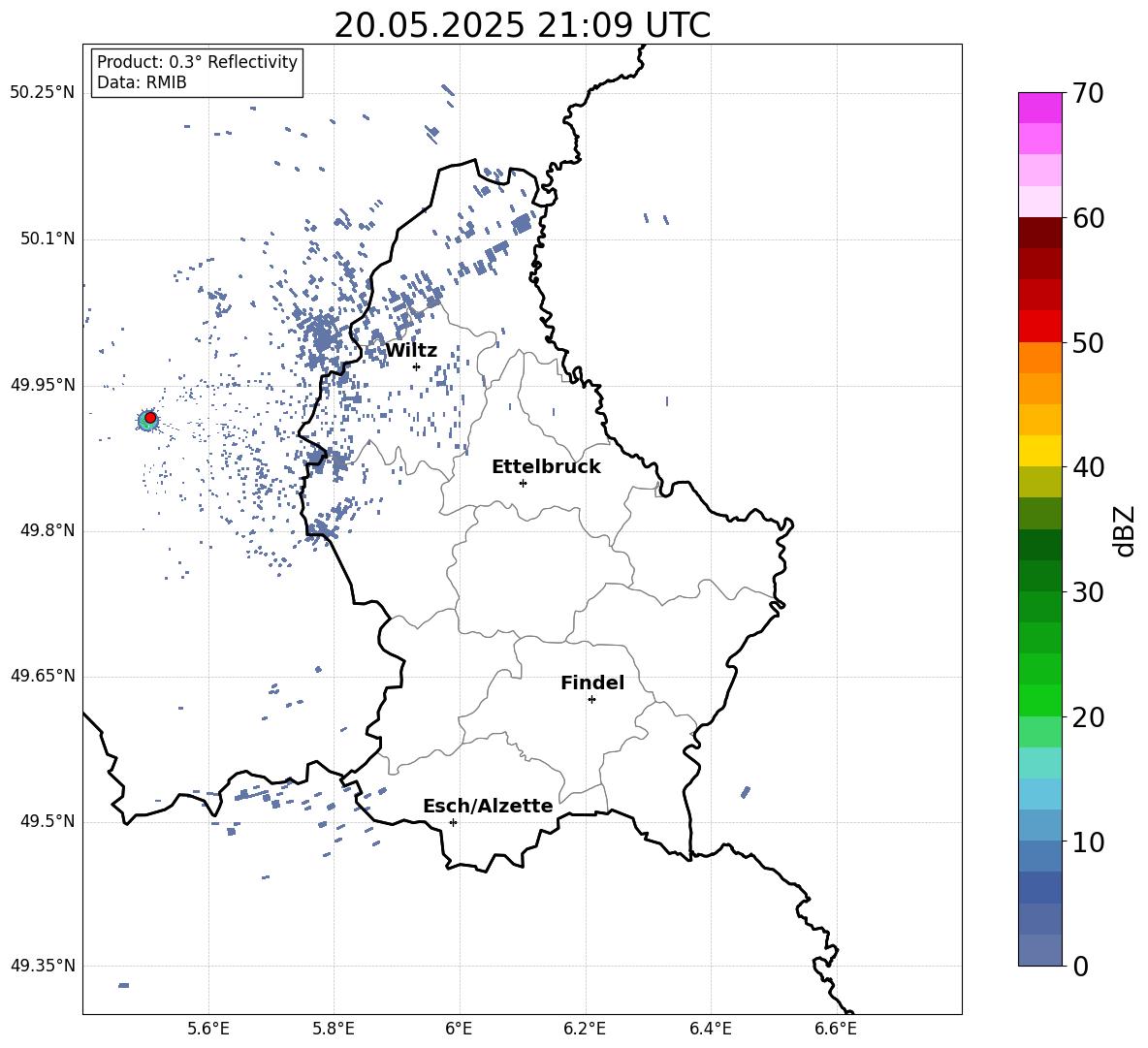Click the slate blue swatch at colorbar bottom
The height and width of the screenshot is (1048, 1148).
(x=1040, y=950)
